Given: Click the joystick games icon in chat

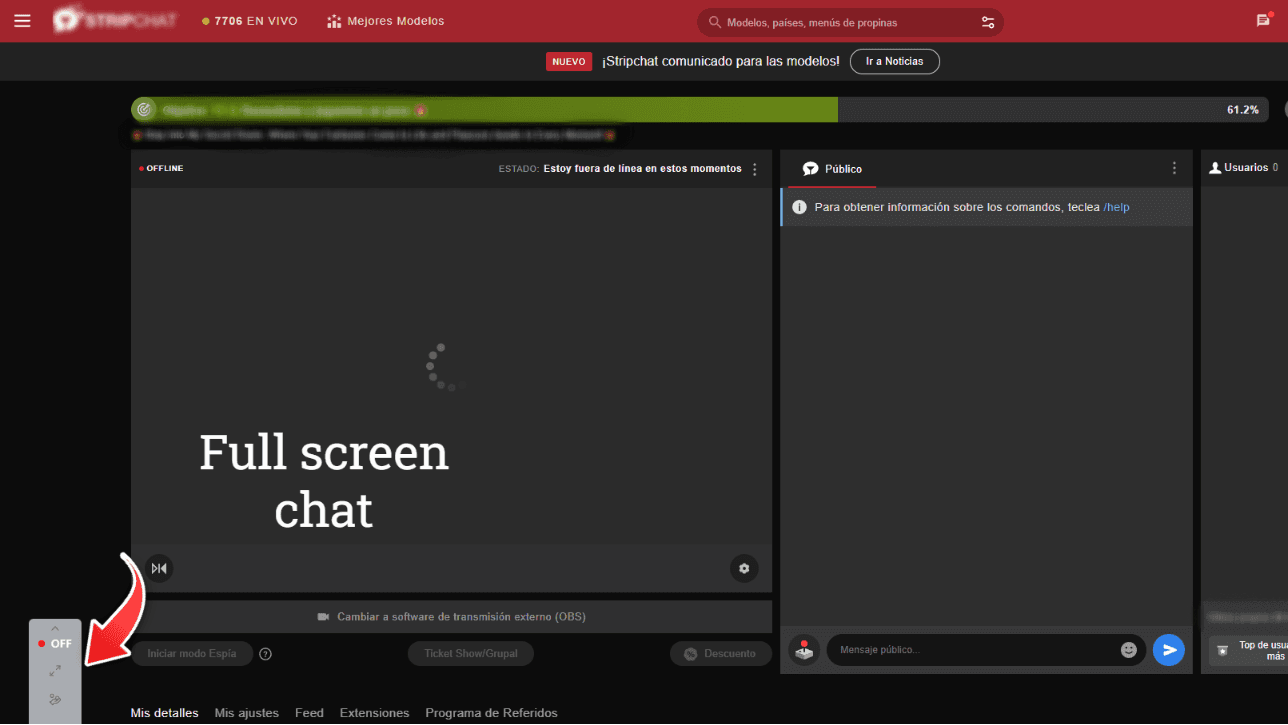Looking at the screenshot, I should 804,650.
